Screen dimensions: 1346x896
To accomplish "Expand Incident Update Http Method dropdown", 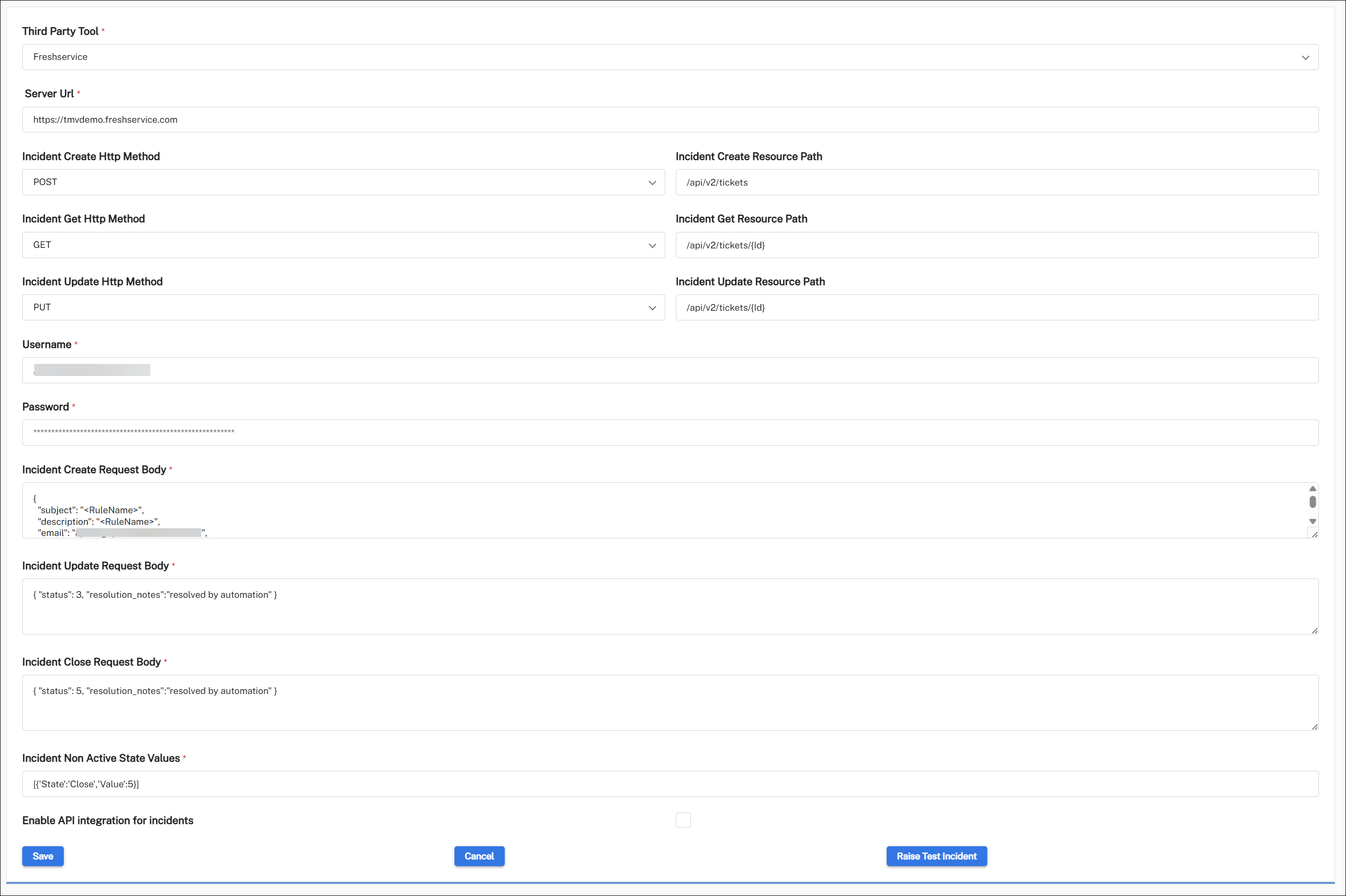I will [343, 307].
